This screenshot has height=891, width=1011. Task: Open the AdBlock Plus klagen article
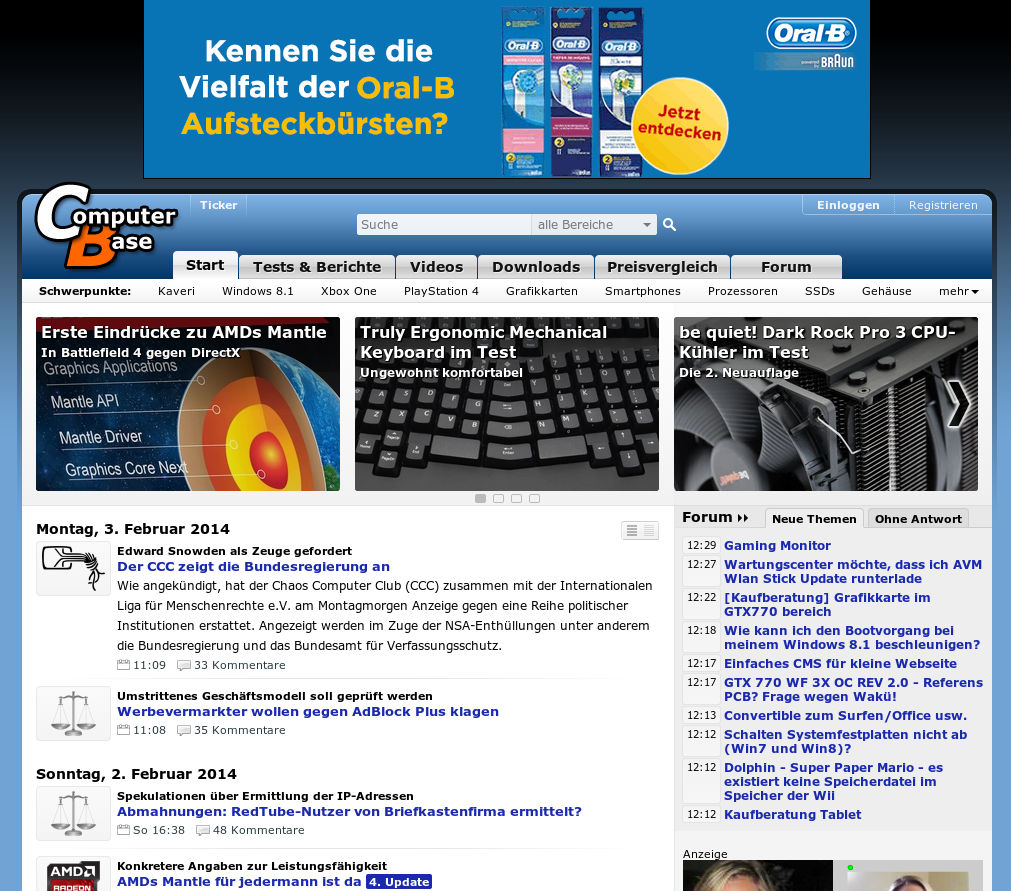(308, 711)
